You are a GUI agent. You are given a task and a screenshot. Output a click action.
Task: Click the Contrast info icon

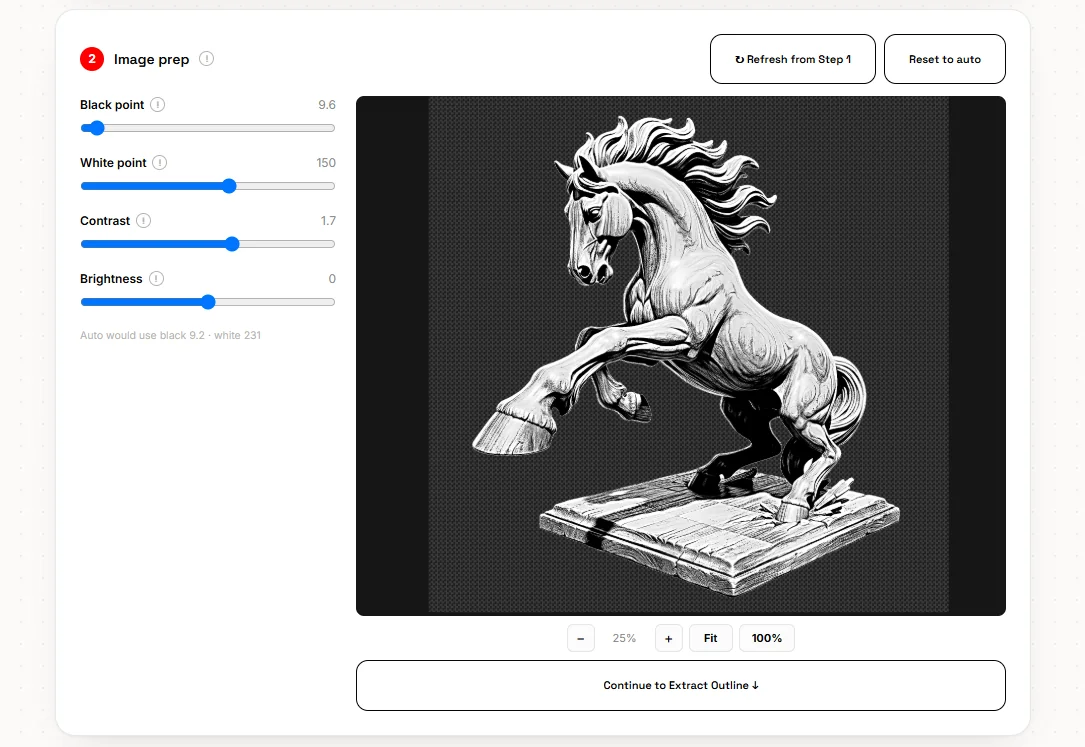click(x=143, y=221)
